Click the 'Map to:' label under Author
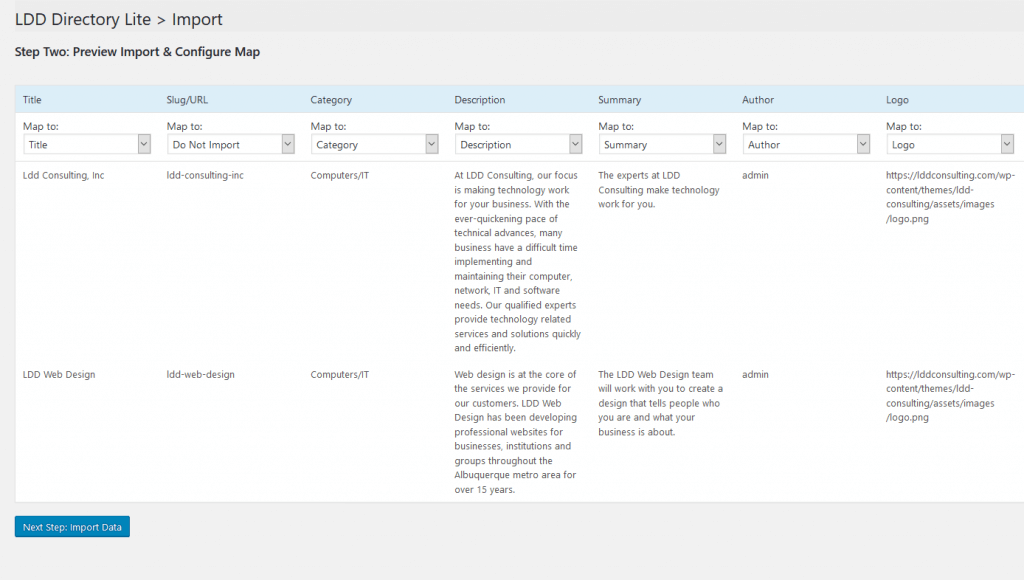Viewport: 1024px width, 580px height. click(x=760, y=126)
